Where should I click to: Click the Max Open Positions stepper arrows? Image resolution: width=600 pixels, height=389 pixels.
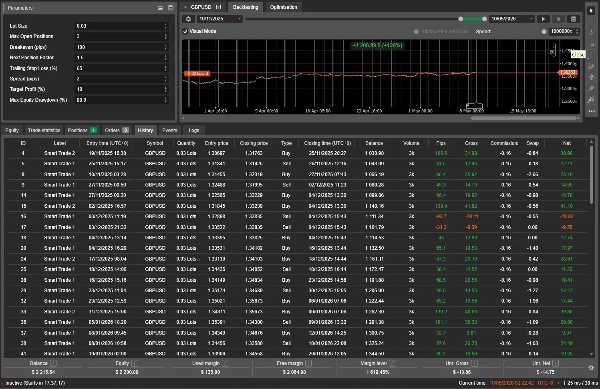coord(165,36)
